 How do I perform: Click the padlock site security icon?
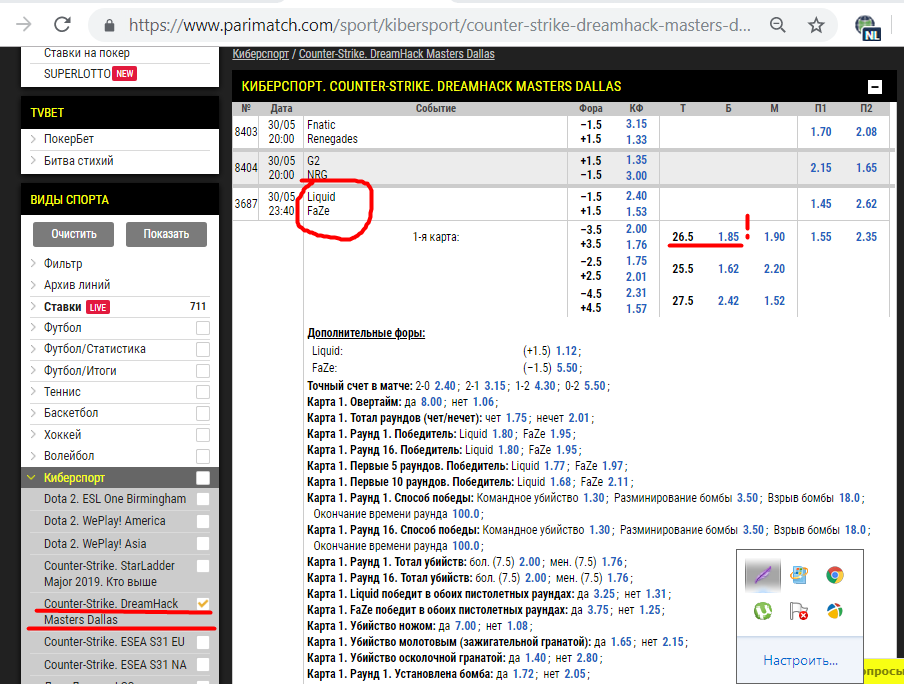(x=109, y=25)
